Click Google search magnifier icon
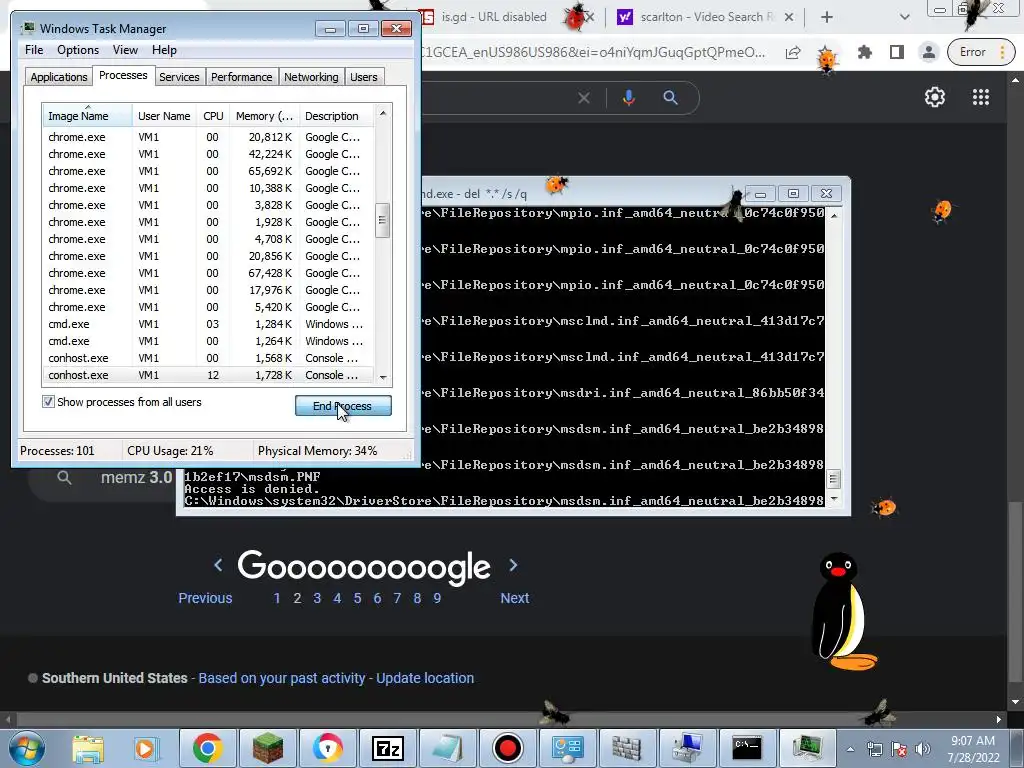This screenshot has width=1024, height=768. [670, 98]
